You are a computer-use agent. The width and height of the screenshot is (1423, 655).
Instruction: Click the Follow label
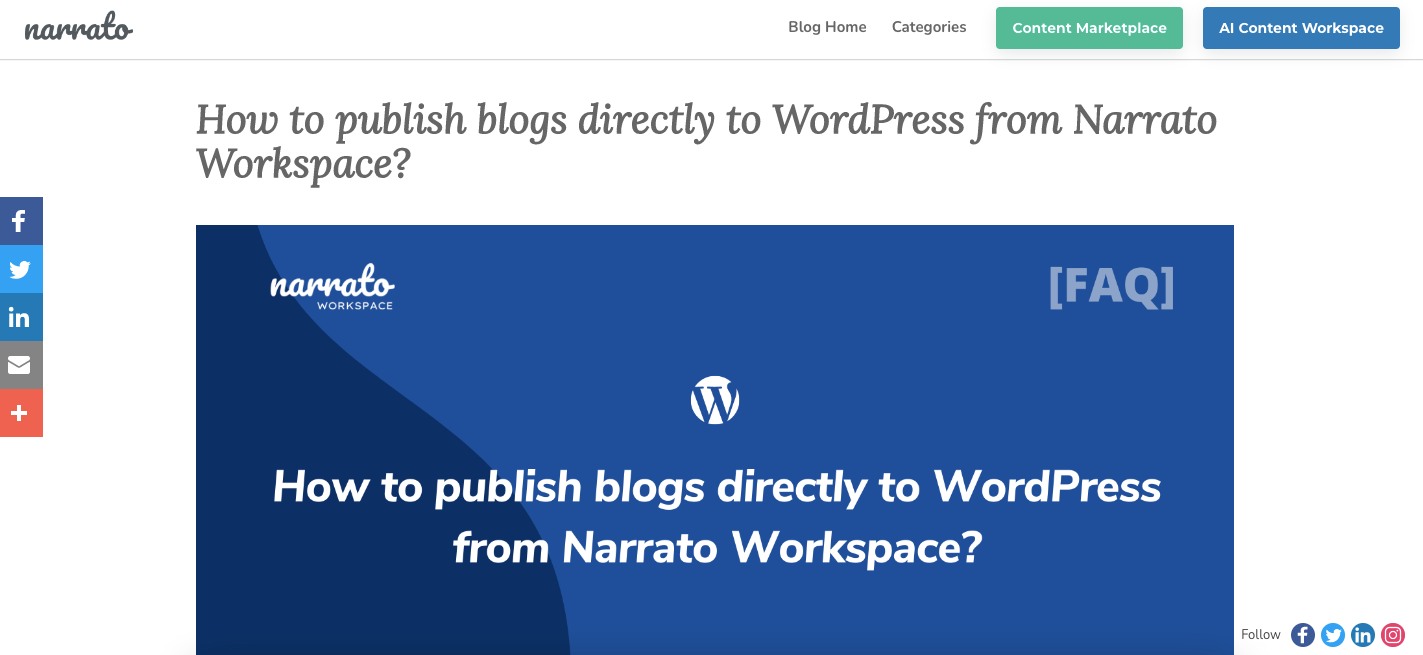point(1261,635)
